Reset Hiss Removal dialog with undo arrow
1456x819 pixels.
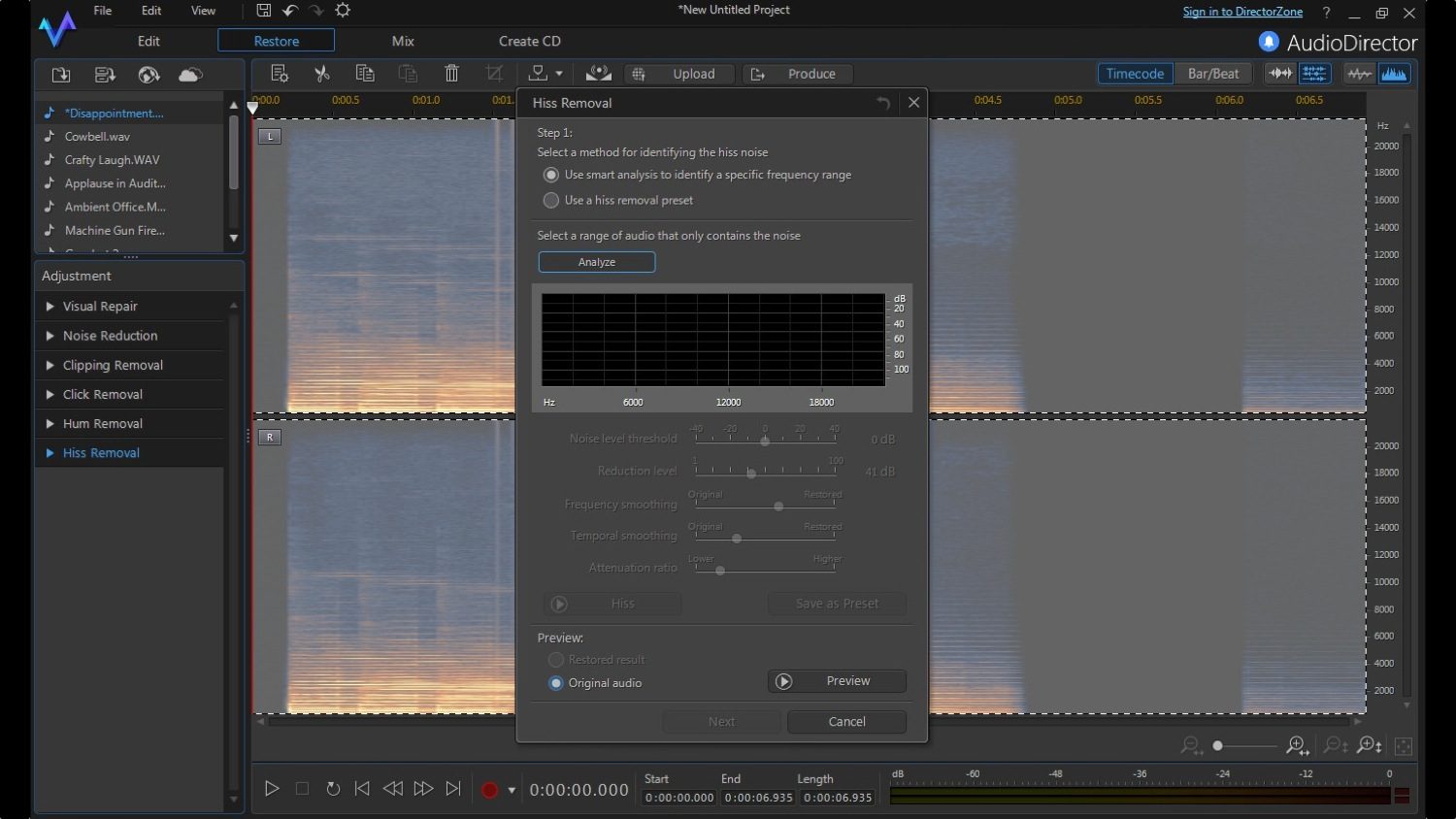(x=883, y=103)
